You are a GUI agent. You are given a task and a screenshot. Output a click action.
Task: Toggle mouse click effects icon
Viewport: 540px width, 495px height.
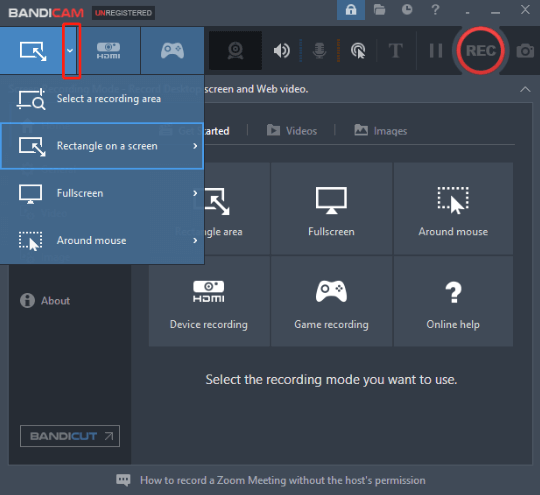[358, 51]
